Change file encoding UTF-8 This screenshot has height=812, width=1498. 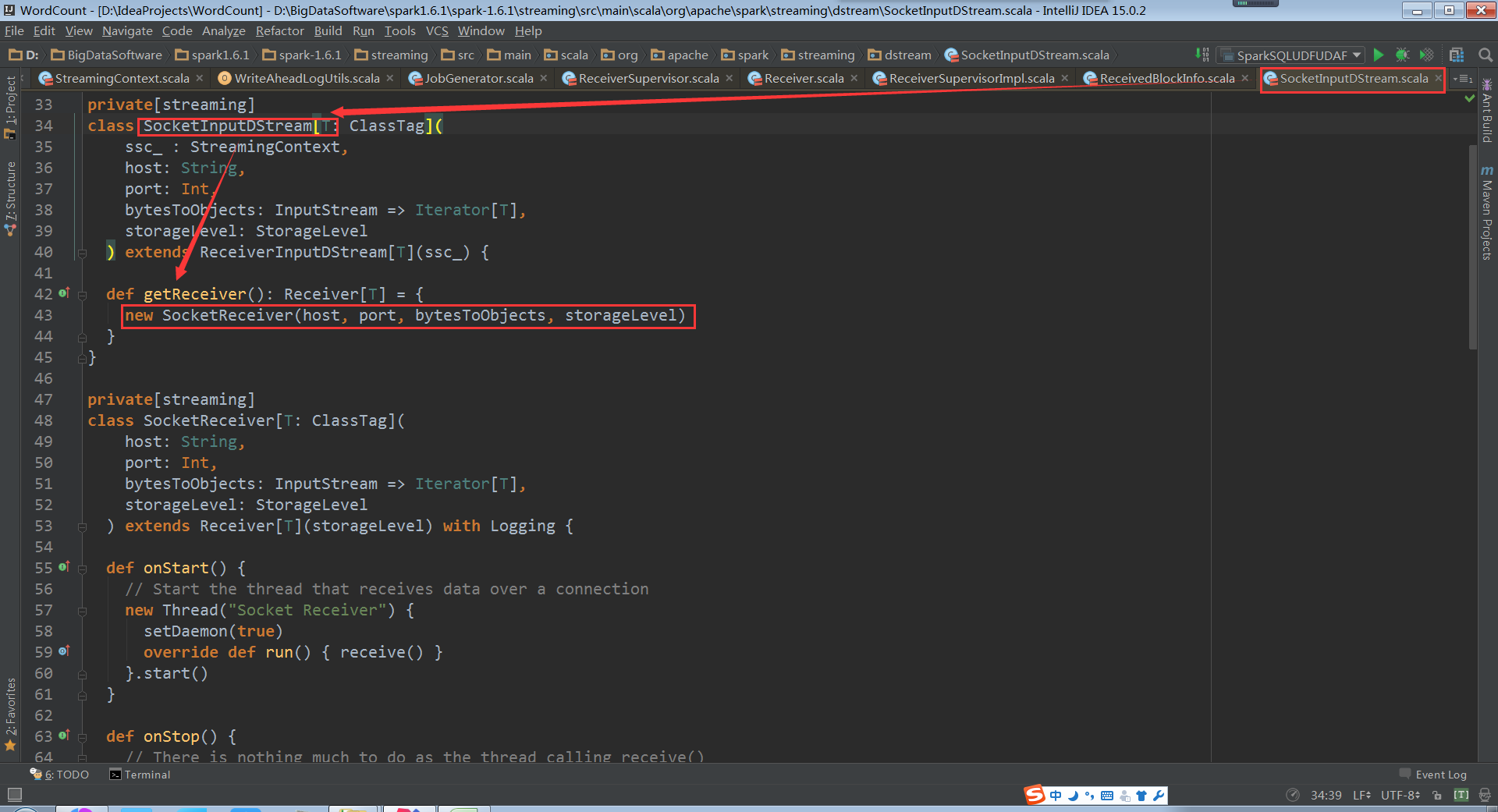(1400, 796)
